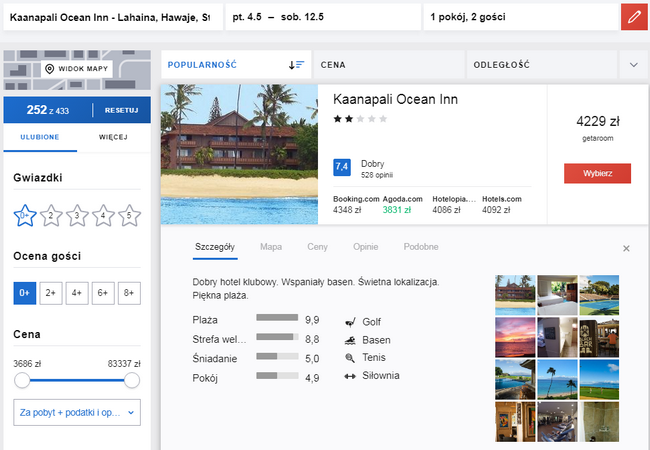Choose the 3 star rating filter
Viewport: 650px width, 450px height.
coord(77,214)
